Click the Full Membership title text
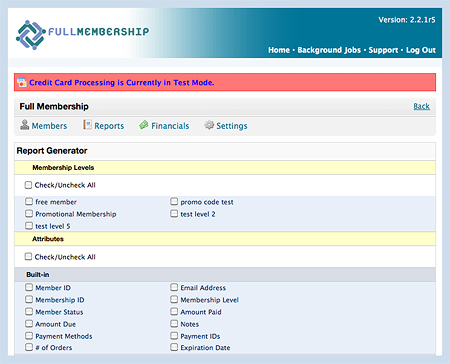The height and width of the screenshot is (364, 450). coord(54,106)
